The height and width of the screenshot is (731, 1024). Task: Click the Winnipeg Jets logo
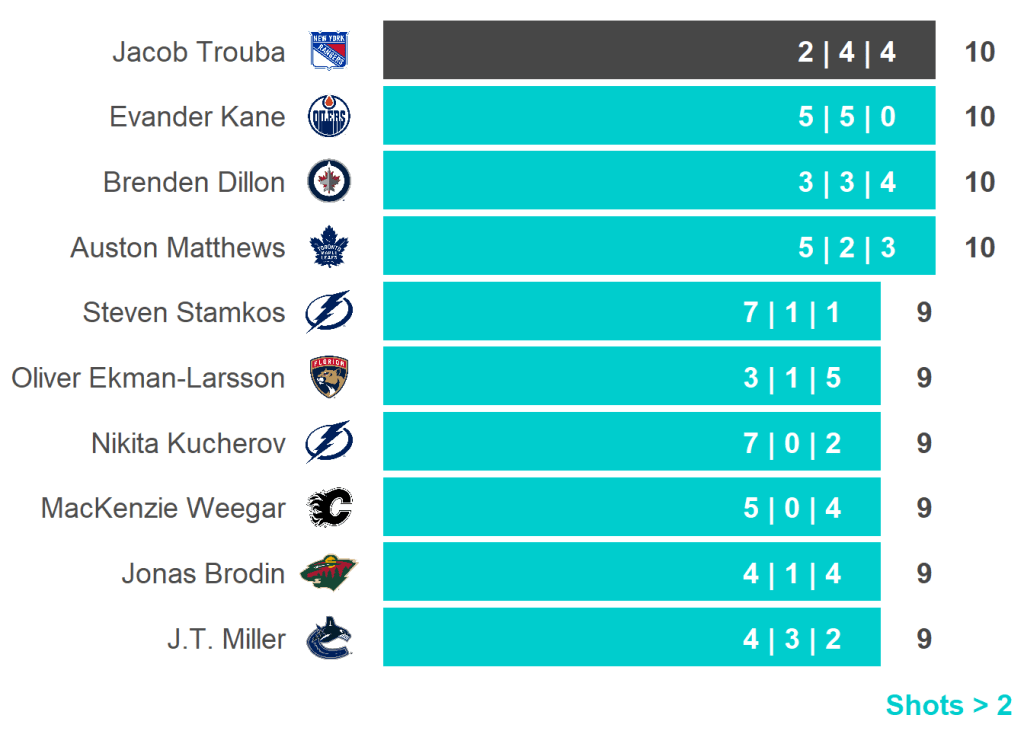click(329, 182)
